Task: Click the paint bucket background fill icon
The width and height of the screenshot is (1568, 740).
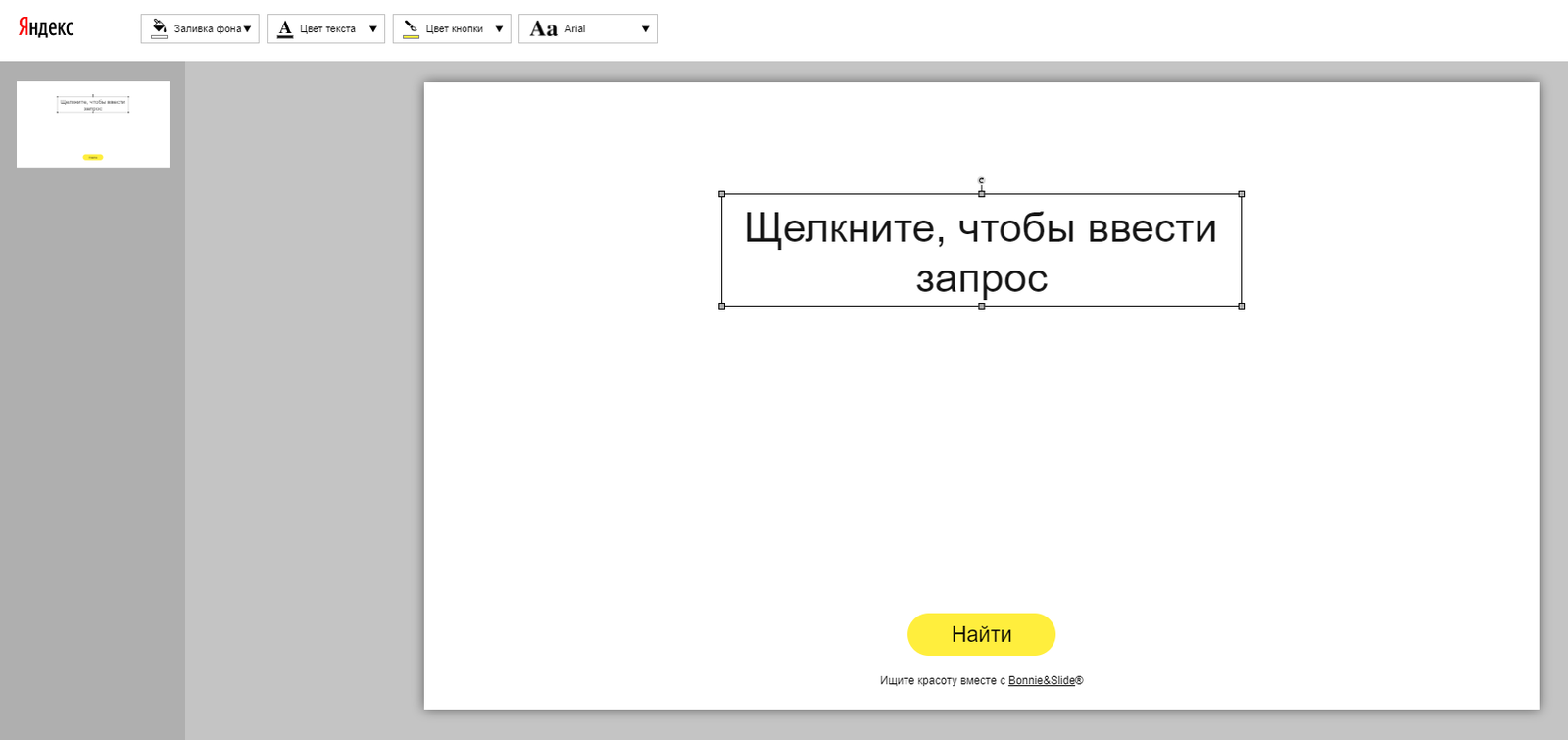Action: (159, 28)
